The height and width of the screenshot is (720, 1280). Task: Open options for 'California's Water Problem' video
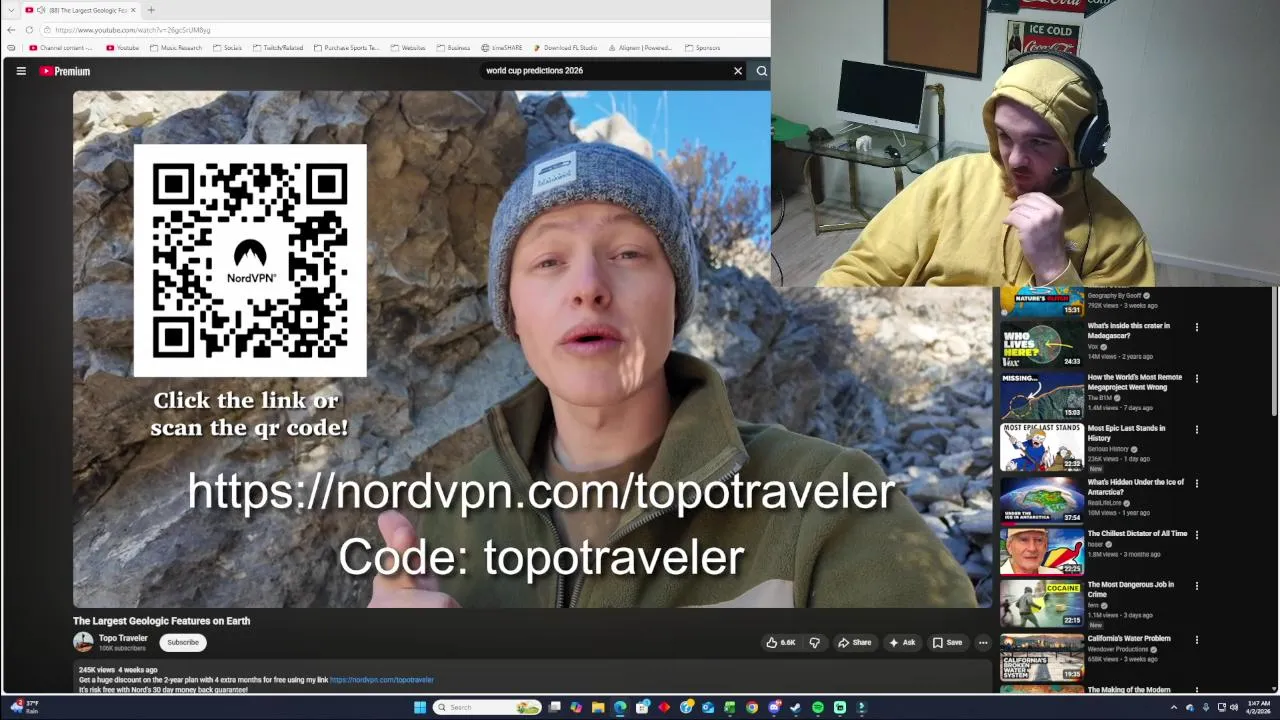tap(1196, 640)
